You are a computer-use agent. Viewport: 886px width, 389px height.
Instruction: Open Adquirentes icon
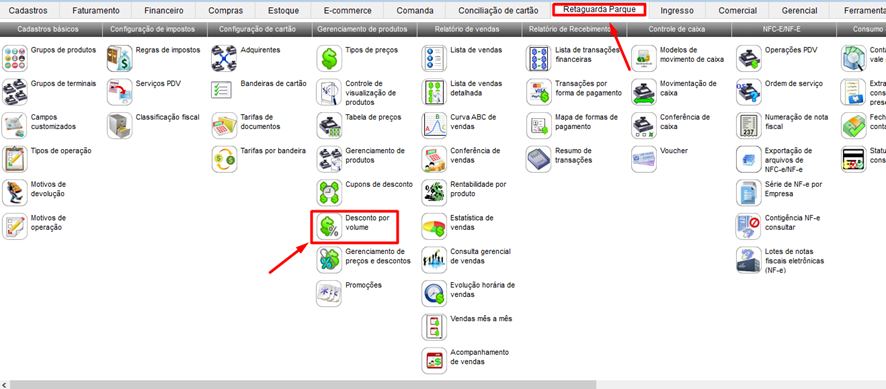[224, 59]
